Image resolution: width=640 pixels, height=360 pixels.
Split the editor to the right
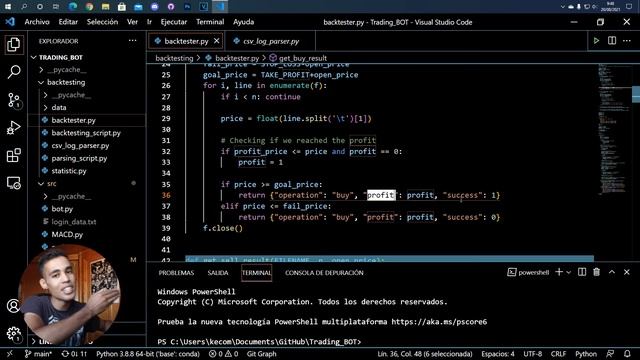click(612, 41)
